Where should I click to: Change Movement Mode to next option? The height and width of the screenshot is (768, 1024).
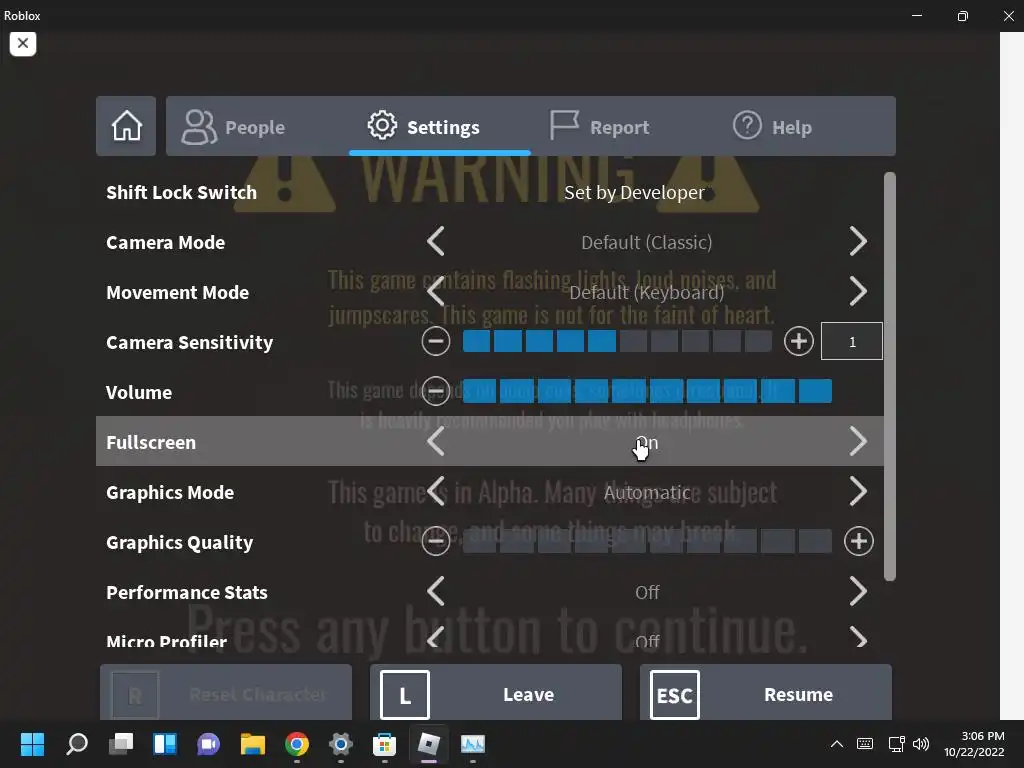click(x=858, y=291)
